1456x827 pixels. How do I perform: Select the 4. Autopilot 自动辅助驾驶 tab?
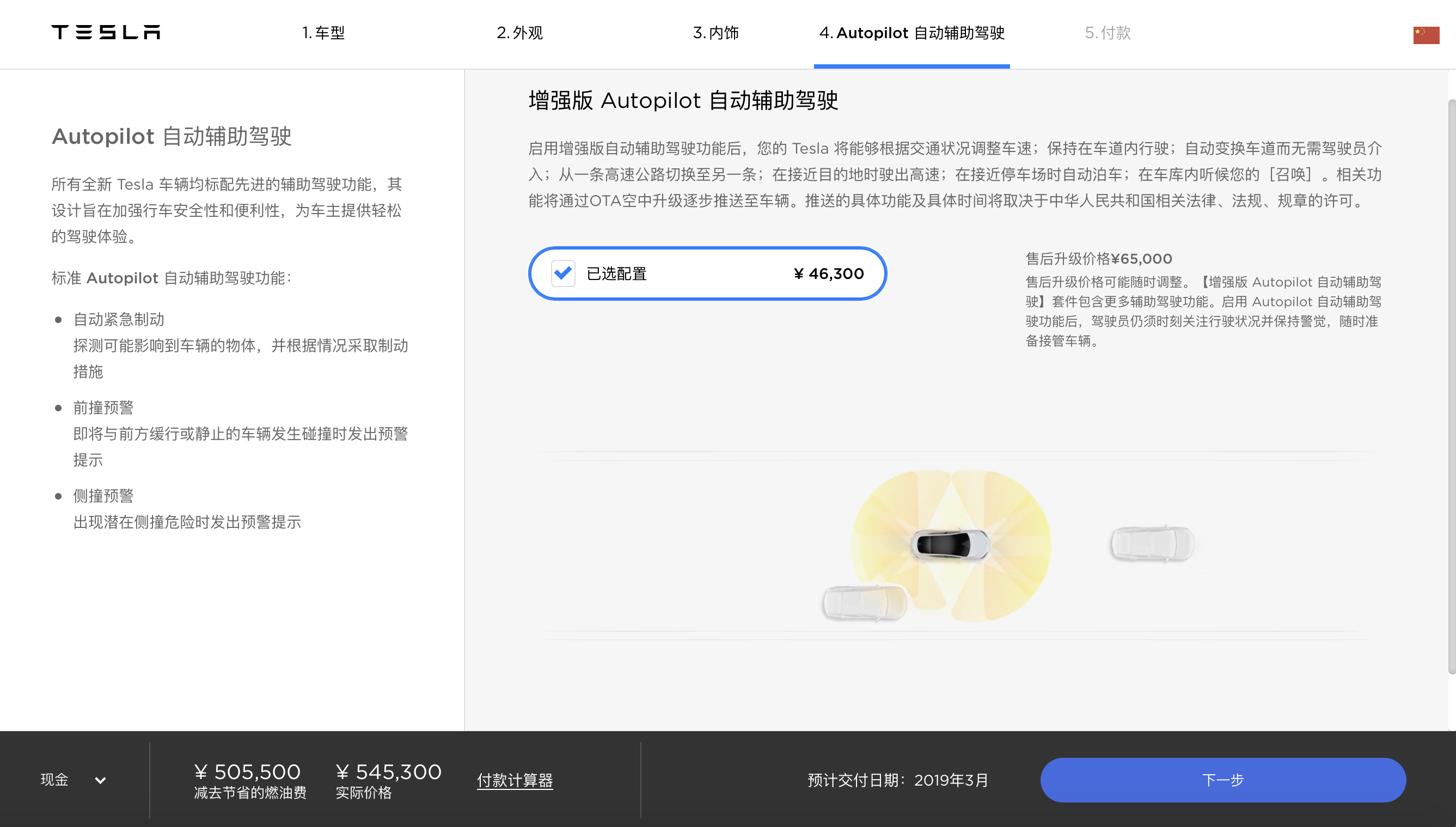(911, 33)
